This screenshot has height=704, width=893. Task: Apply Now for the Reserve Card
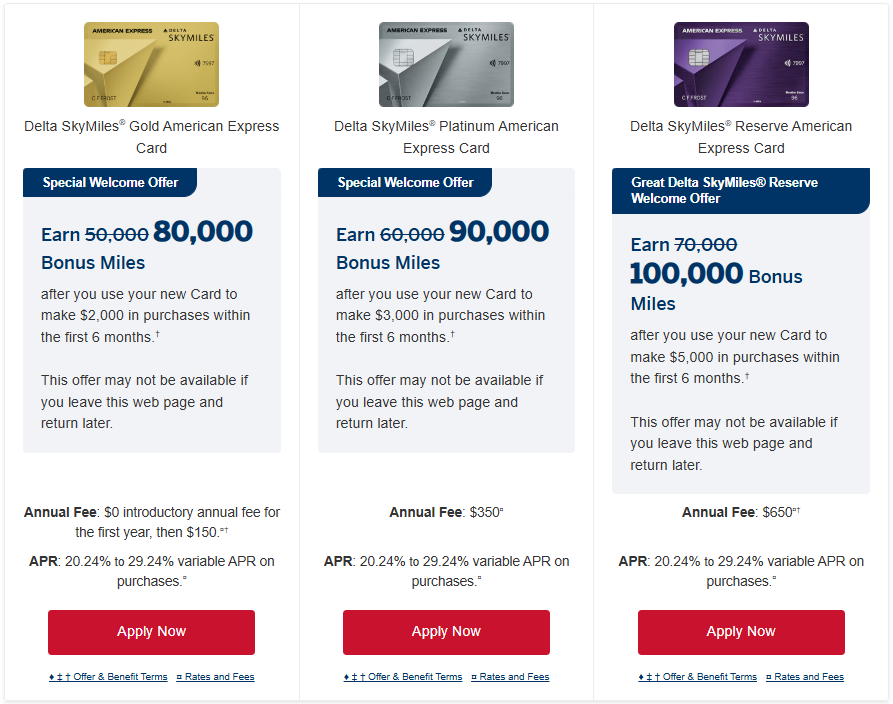[741, 632]
